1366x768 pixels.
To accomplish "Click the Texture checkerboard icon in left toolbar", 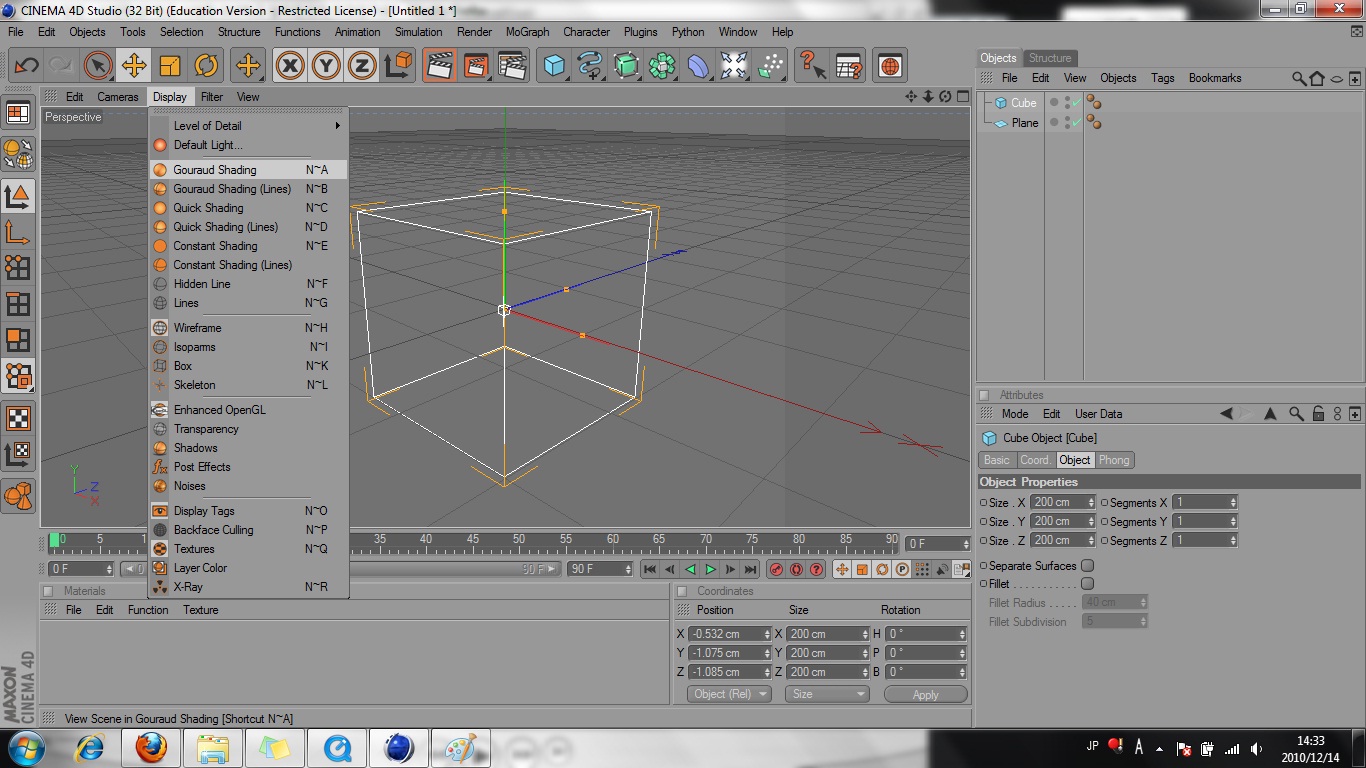I will [x=18, y=418].
